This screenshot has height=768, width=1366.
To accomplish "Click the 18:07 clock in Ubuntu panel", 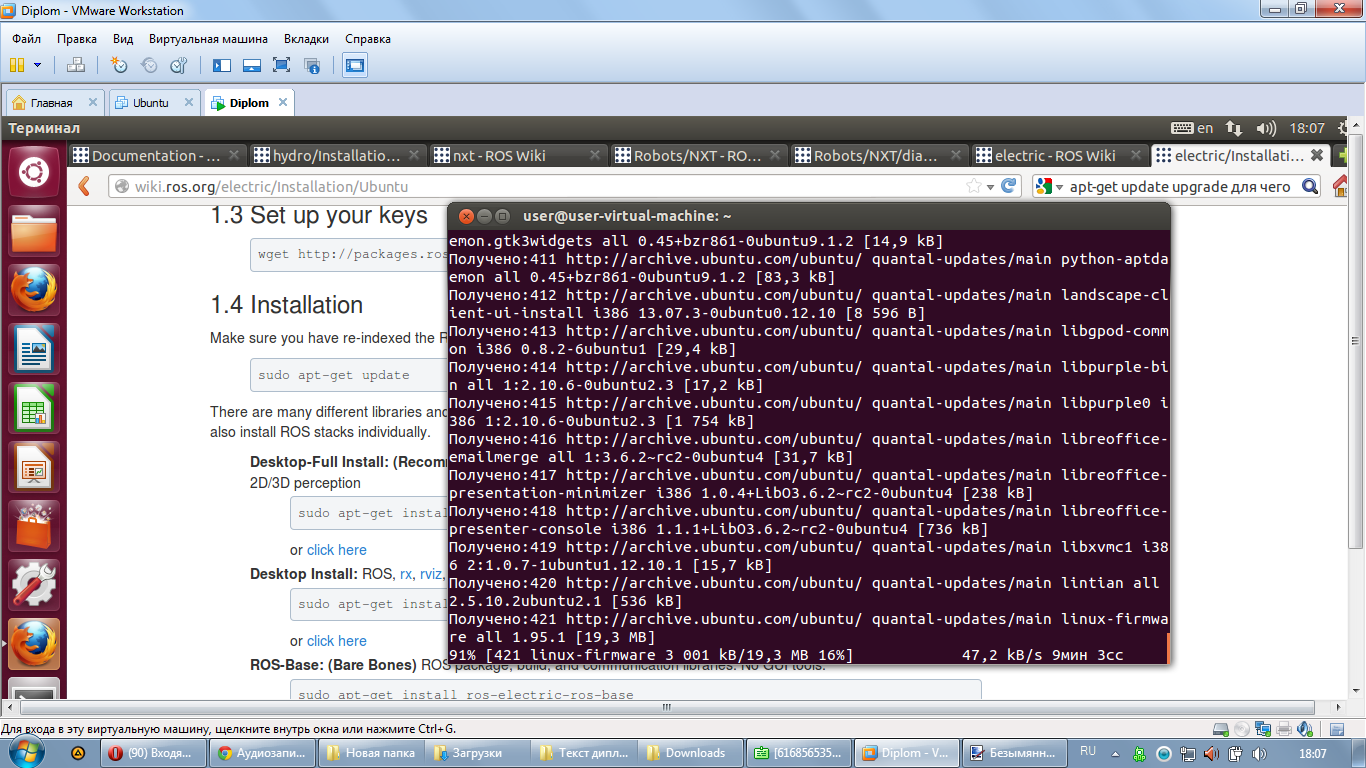I will click(1307, 128).
